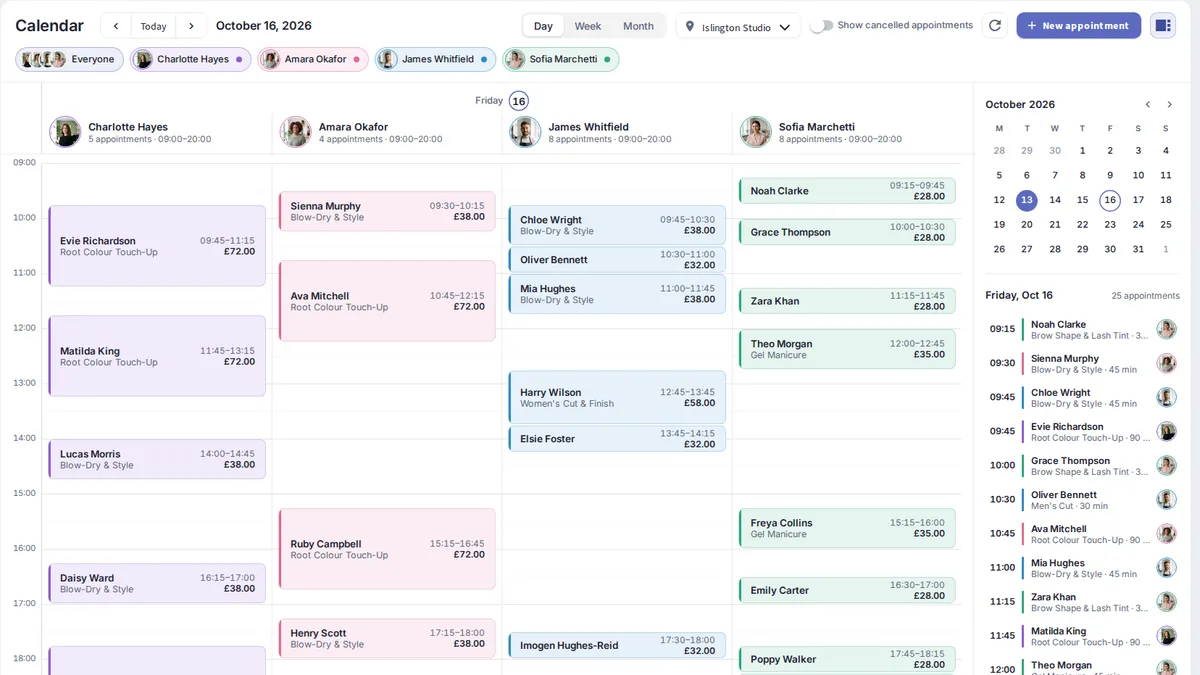Click the refresh calendar icon

tap(994, 26)
